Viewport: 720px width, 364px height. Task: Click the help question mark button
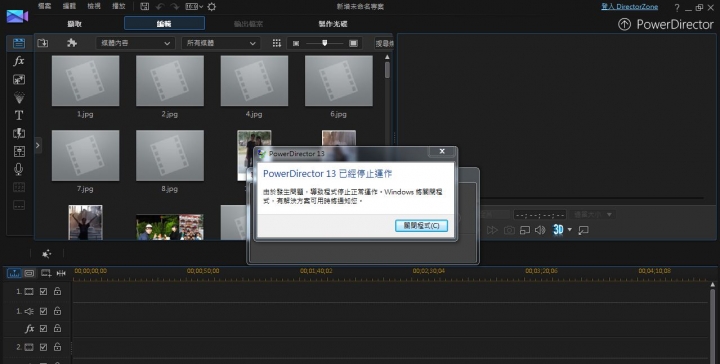coord(677,7)
